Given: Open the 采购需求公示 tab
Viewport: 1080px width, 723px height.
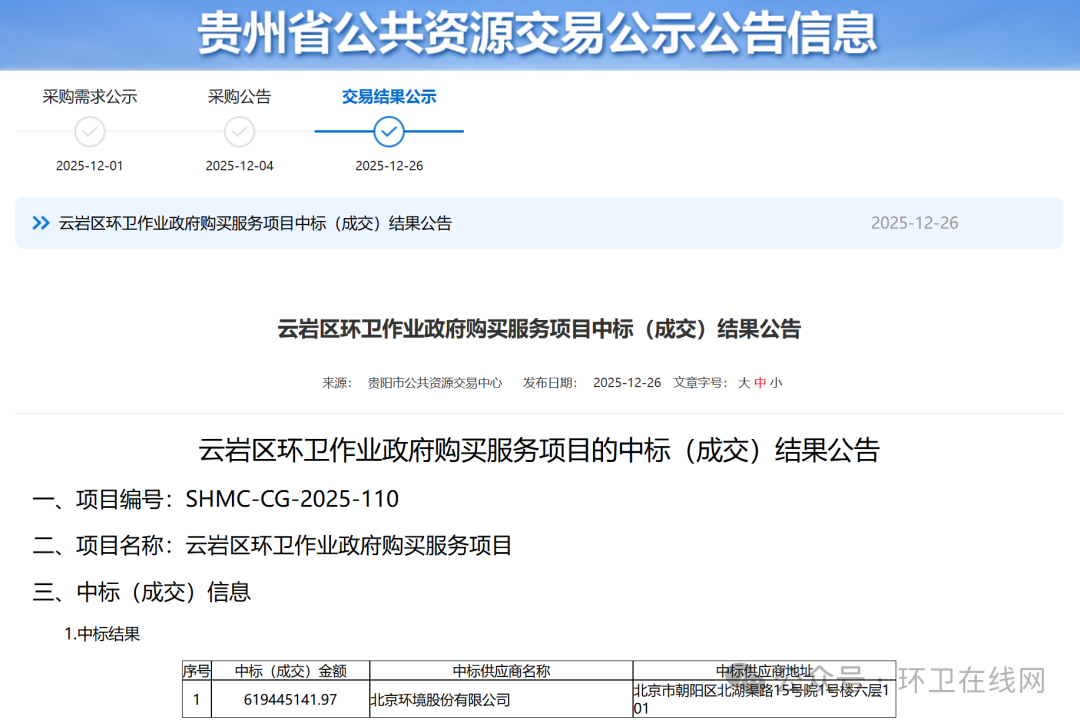Looking at the screenshot, I should (90, 96).
